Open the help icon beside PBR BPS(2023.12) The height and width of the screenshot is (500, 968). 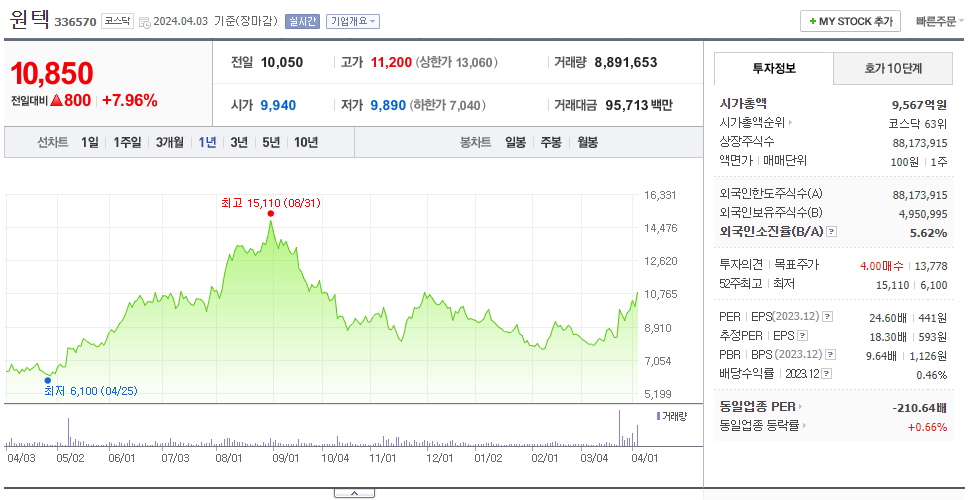tap(831, 355)
